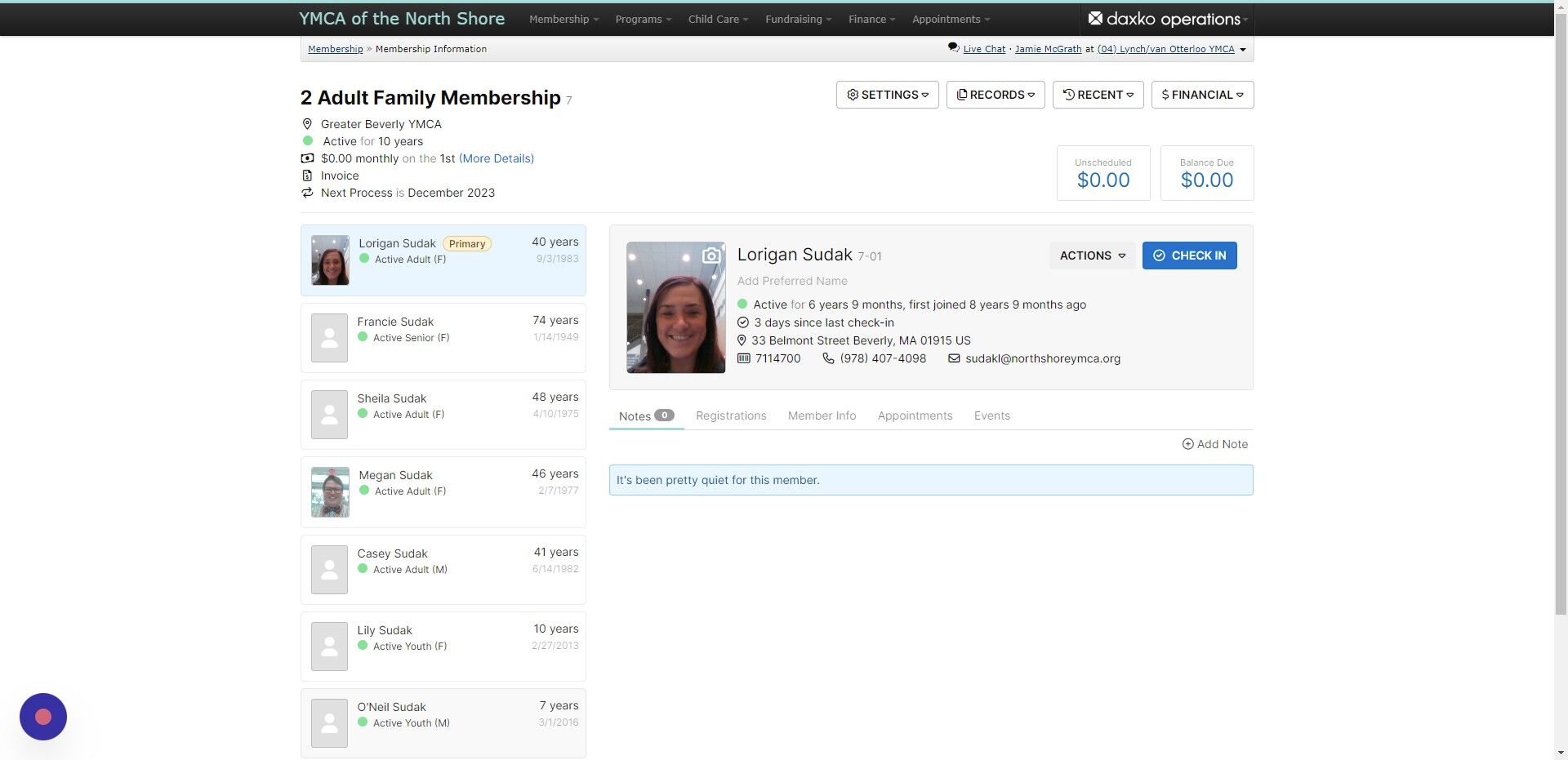Viewport: 1568px width, 760px height.
Task: Click the Primary badge next to Lorigan Sudak
Action: point(467,243)
